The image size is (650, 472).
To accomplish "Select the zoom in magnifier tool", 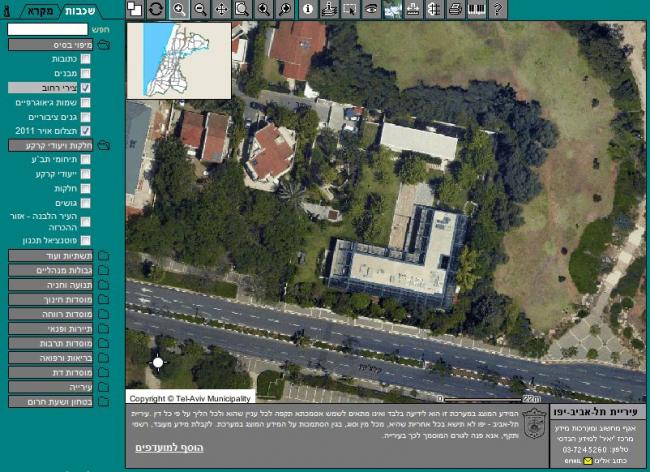I will click(x=180, y=9).
